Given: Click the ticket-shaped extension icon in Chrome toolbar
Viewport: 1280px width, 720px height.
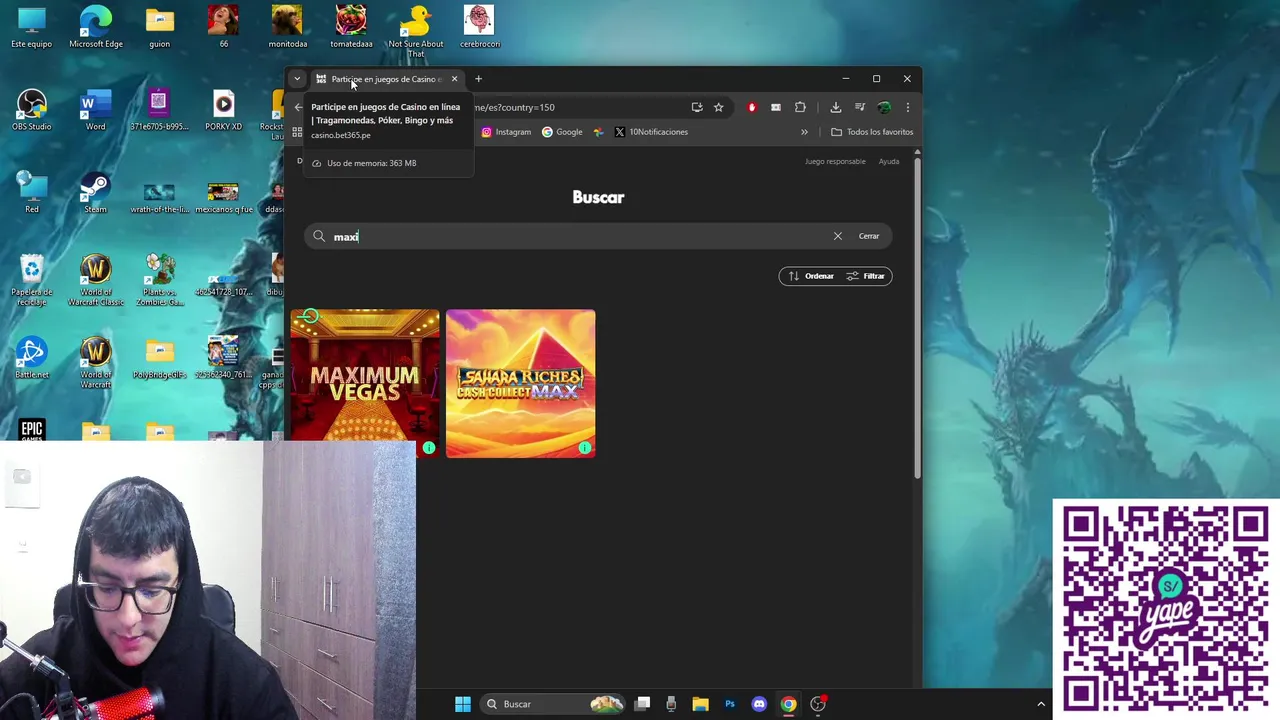Looking at the screenshot, I should (776, 107).
